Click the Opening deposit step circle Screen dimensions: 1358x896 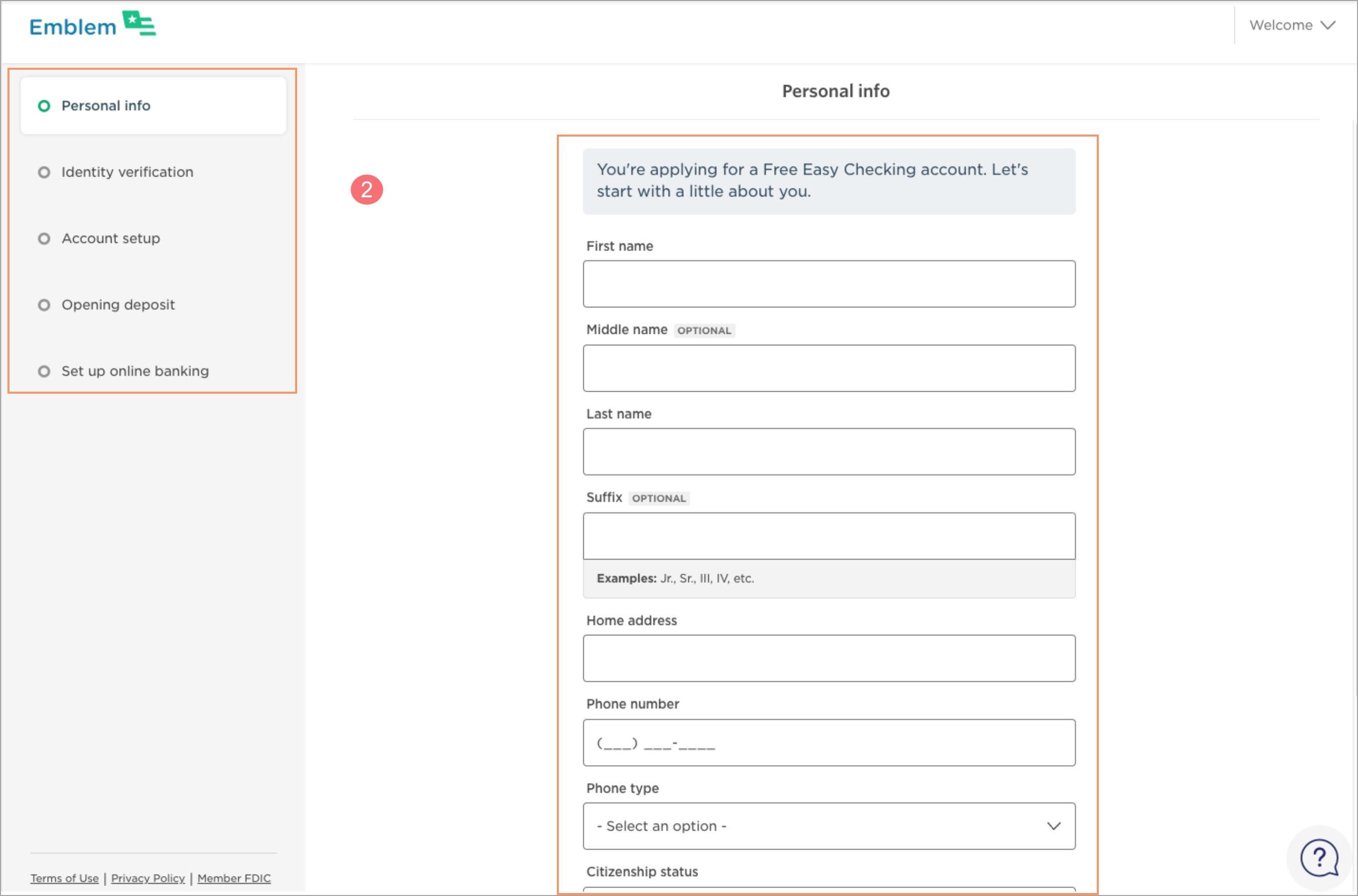[44, 305]
